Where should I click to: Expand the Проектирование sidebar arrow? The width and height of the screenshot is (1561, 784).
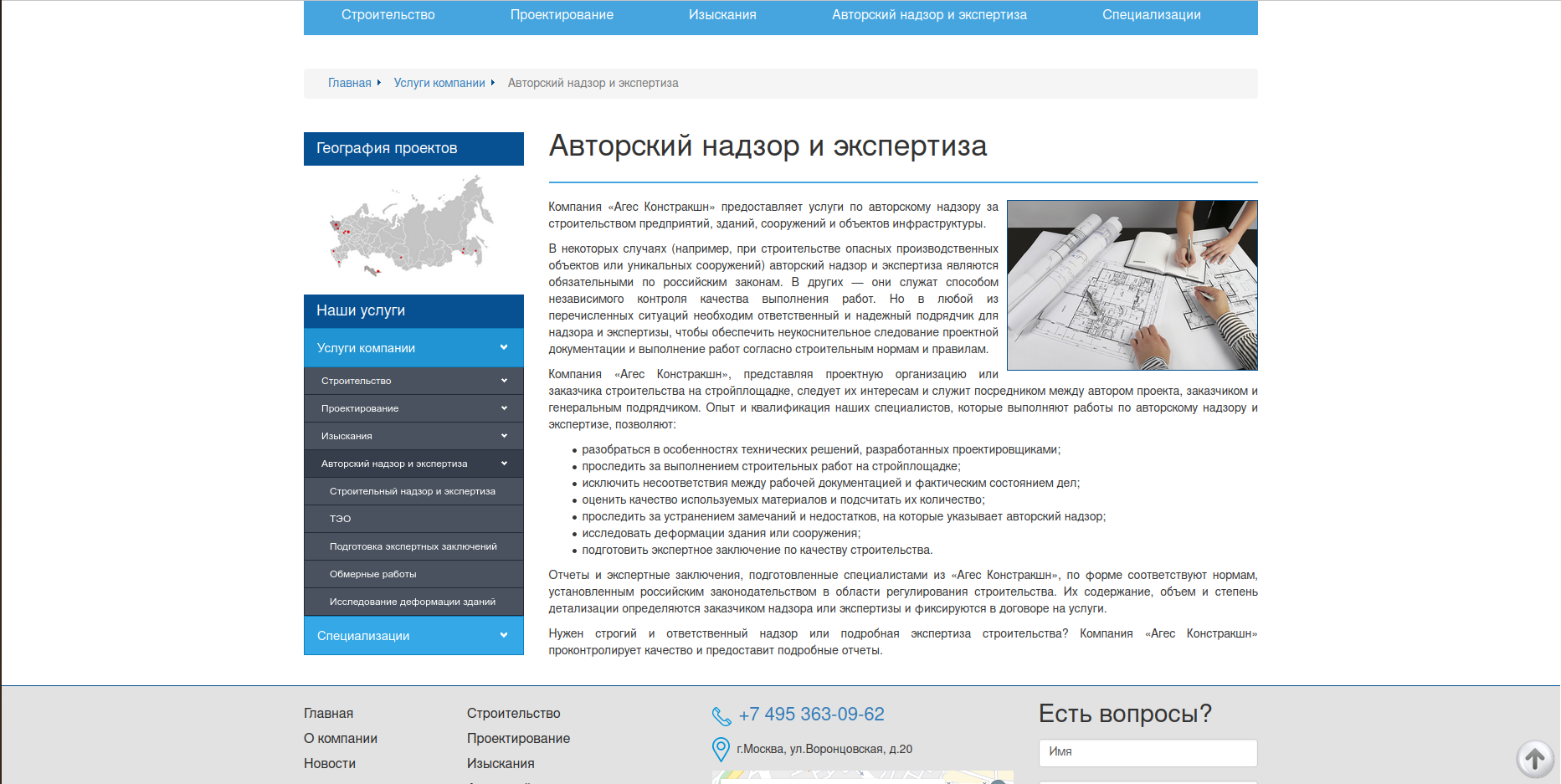pyautogui.click(x=504, y=408)
